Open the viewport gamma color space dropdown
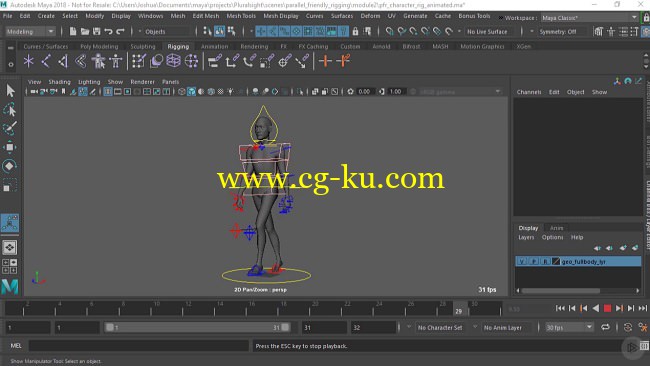 [x=459, y=92]
